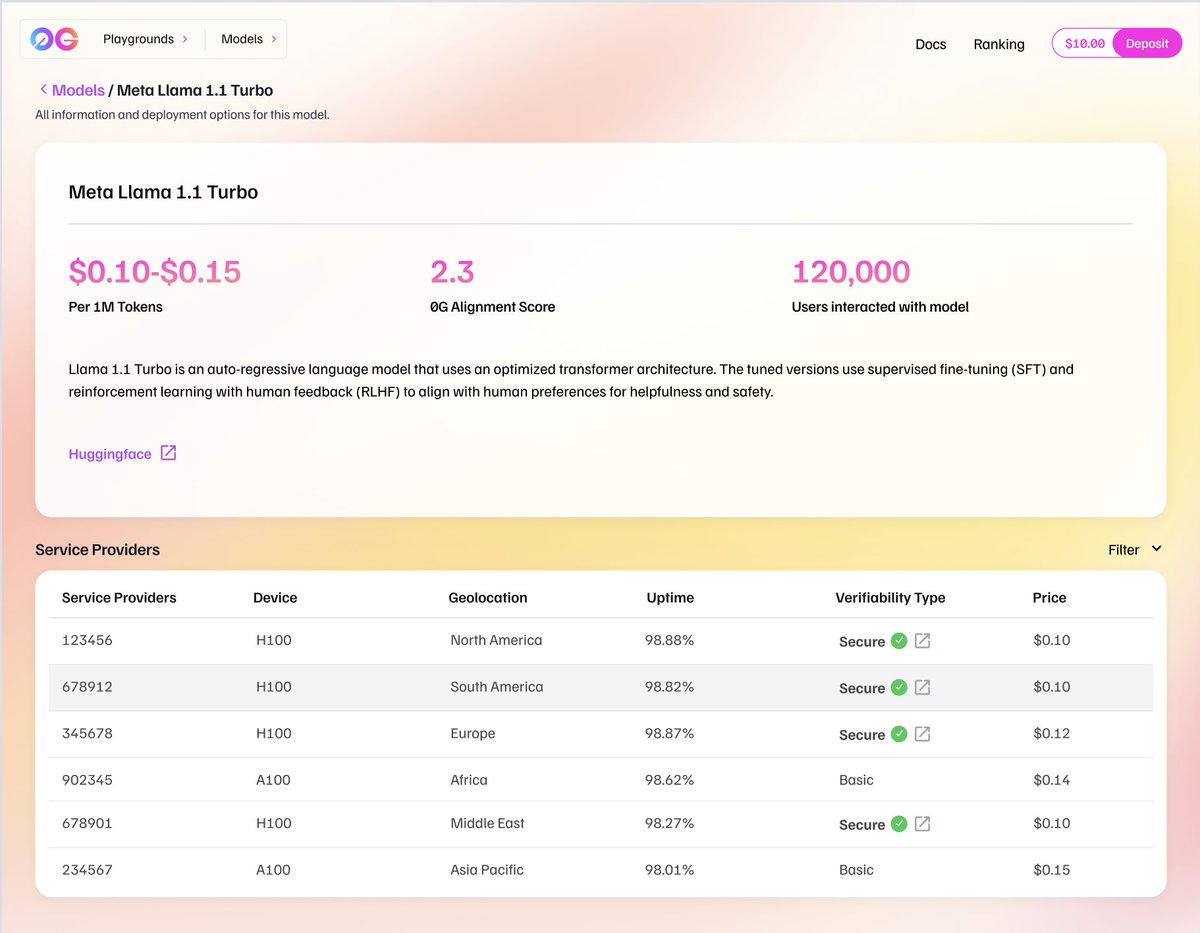This screenshot has height=933, width=1200.
Task: Select service provider 234567
Action: 87,870
